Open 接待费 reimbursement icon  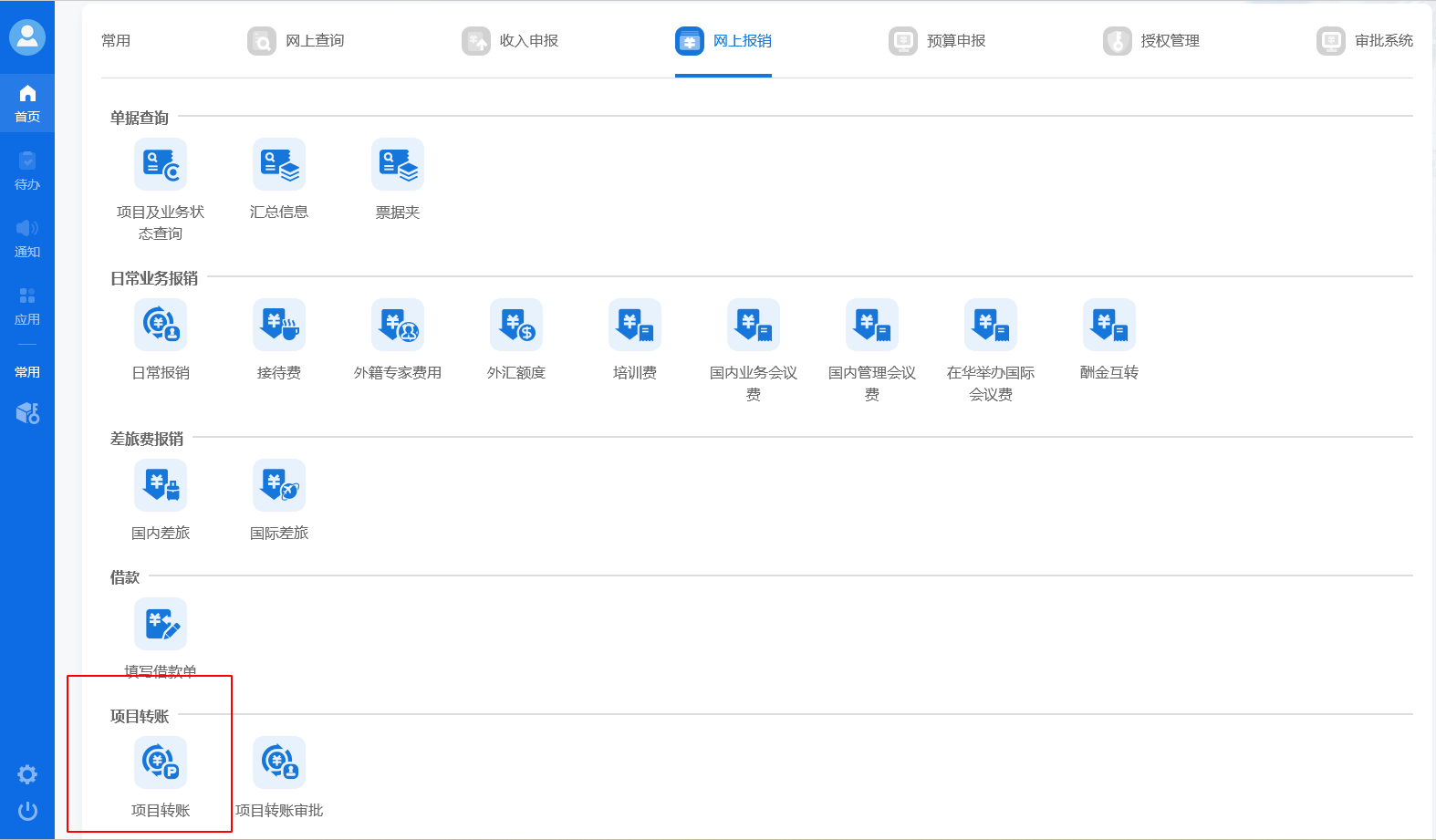(x=279, y=325)
